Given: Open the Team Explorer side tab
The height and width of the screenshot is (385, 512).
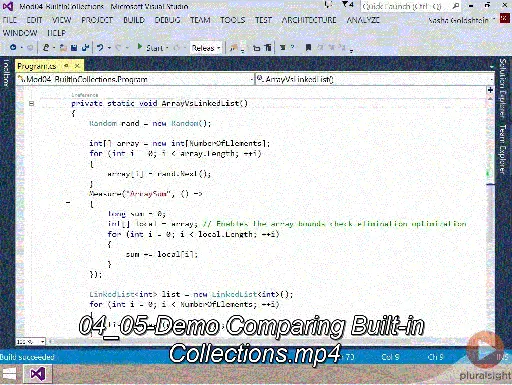Looking at the screenshot, I should point(503,149).
